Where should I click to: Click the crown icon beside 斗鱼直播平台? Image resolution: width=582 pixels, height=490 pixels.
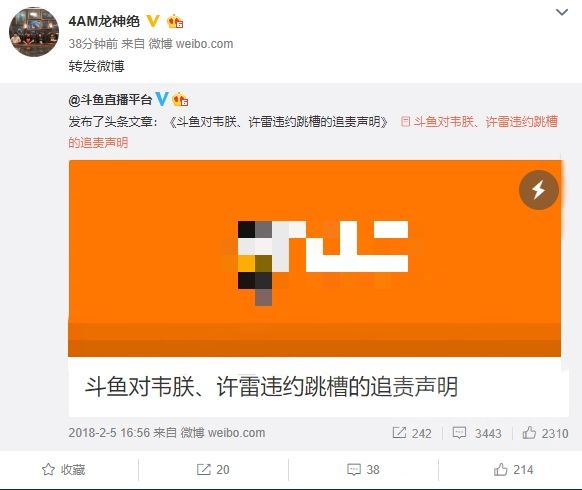(180, 99)
